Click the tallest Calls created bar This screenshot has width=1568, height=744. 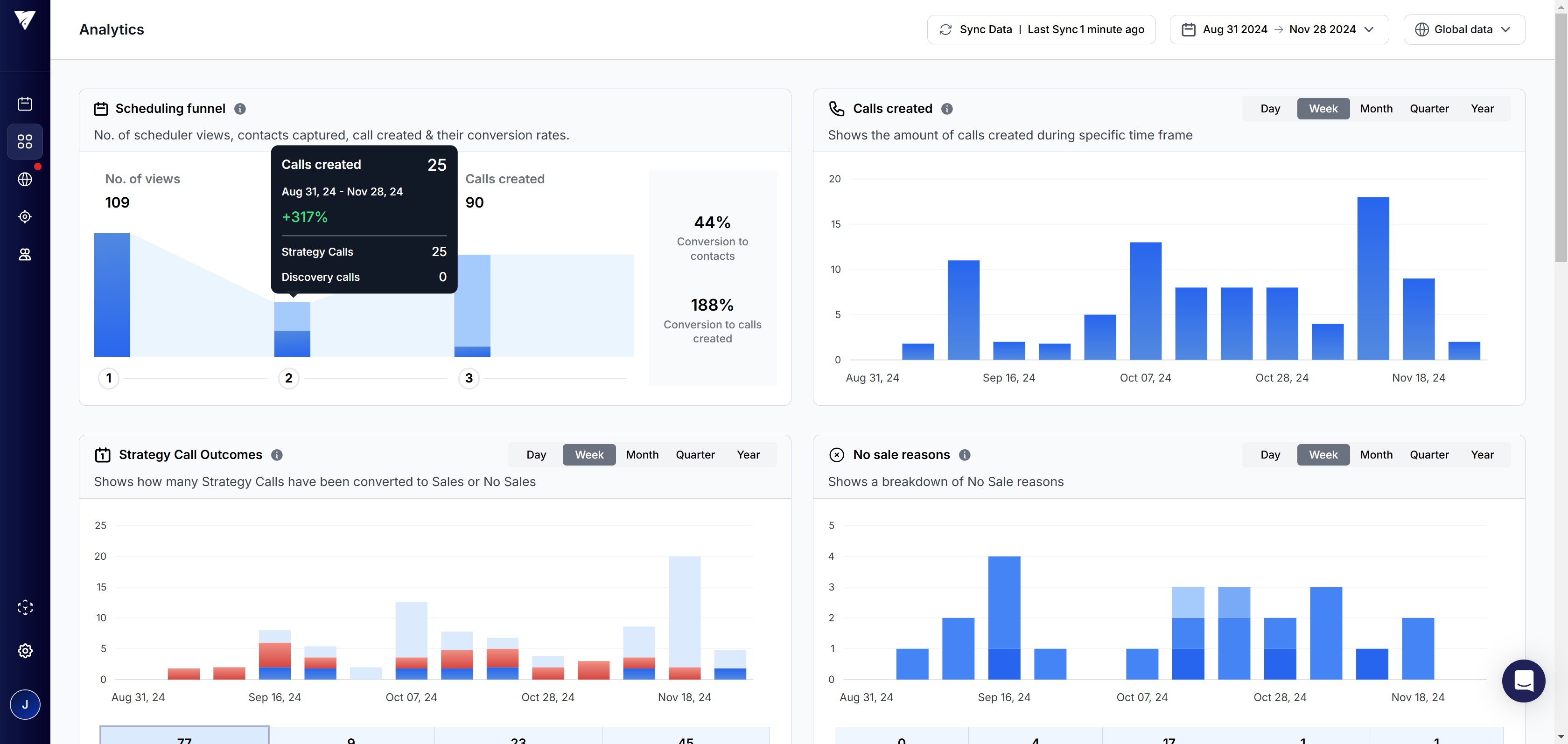click(1372, 278)
